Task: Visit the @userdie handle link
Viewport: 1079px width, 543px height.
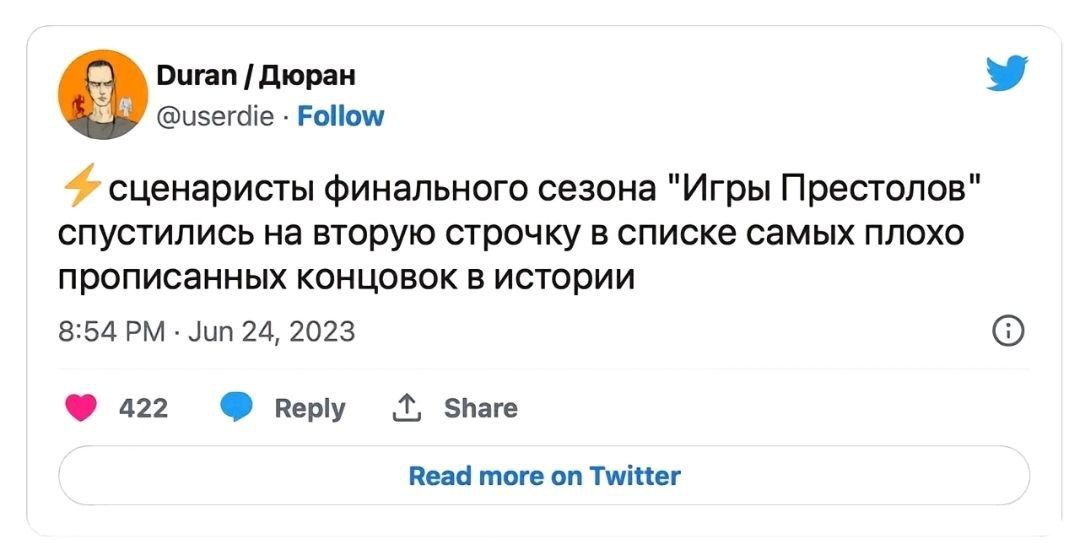Action: (215, 116)
